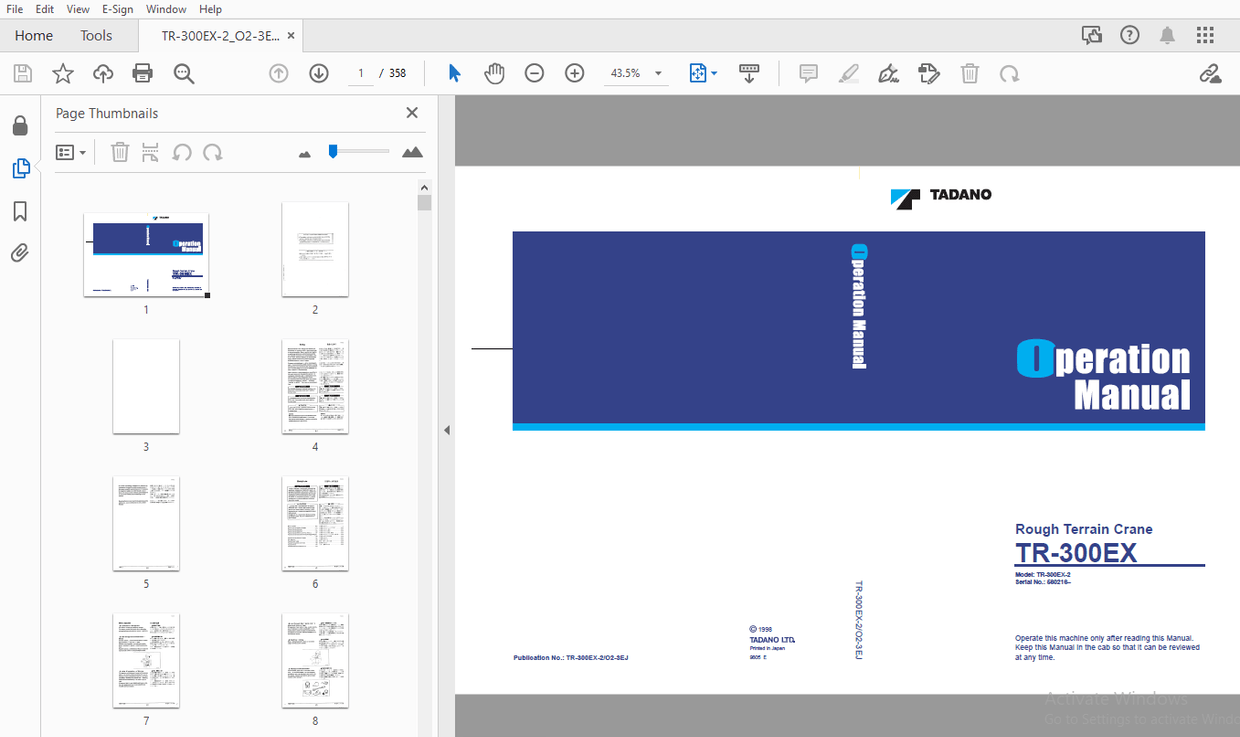The width and height of the screenshot is (1240, 737).
Task: Toggle continuous scrolling page view
Action: pyautogui.click(x=749, y=73)
